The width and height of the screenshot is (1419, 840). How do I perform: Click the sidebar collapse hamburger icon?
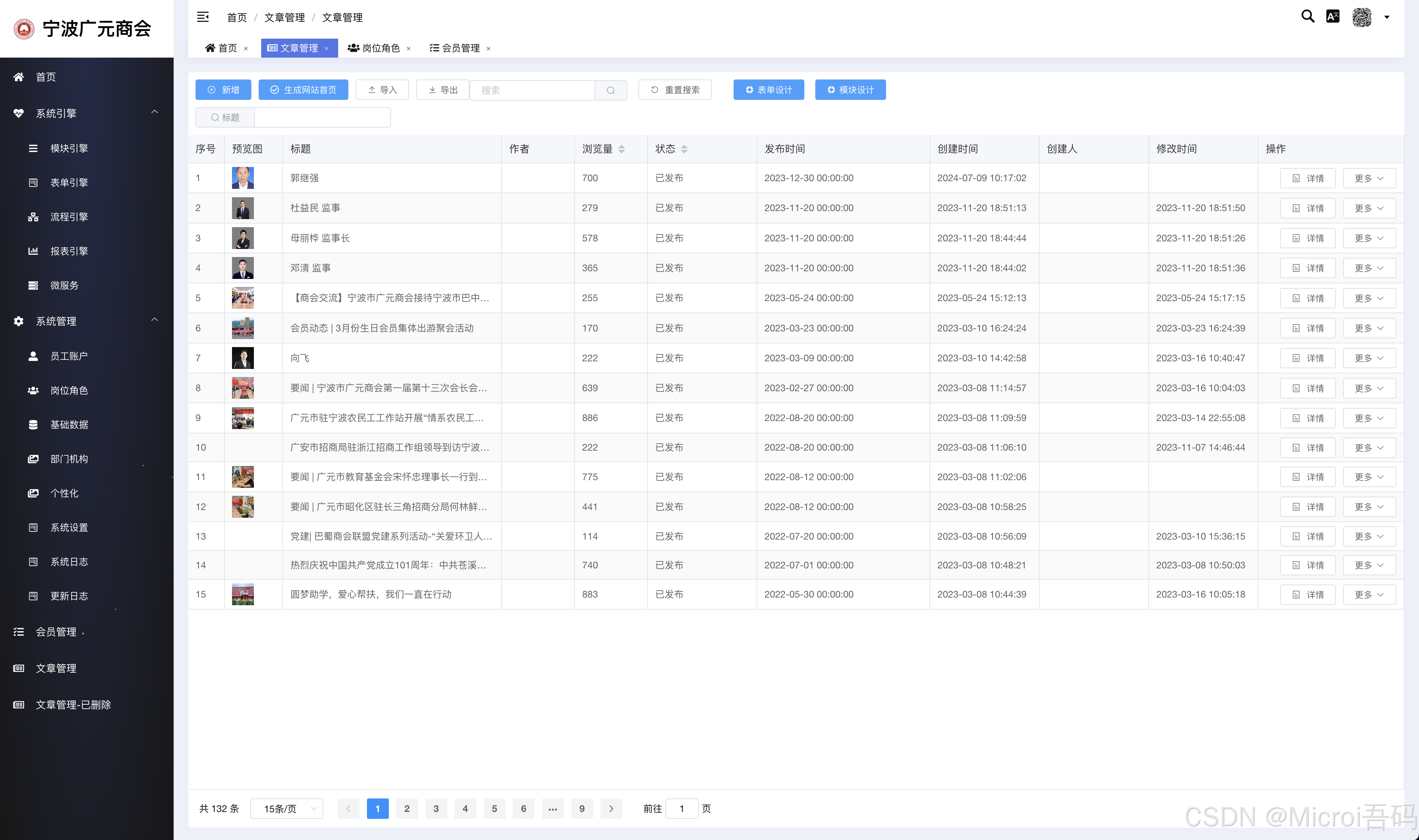coord(203,17)
